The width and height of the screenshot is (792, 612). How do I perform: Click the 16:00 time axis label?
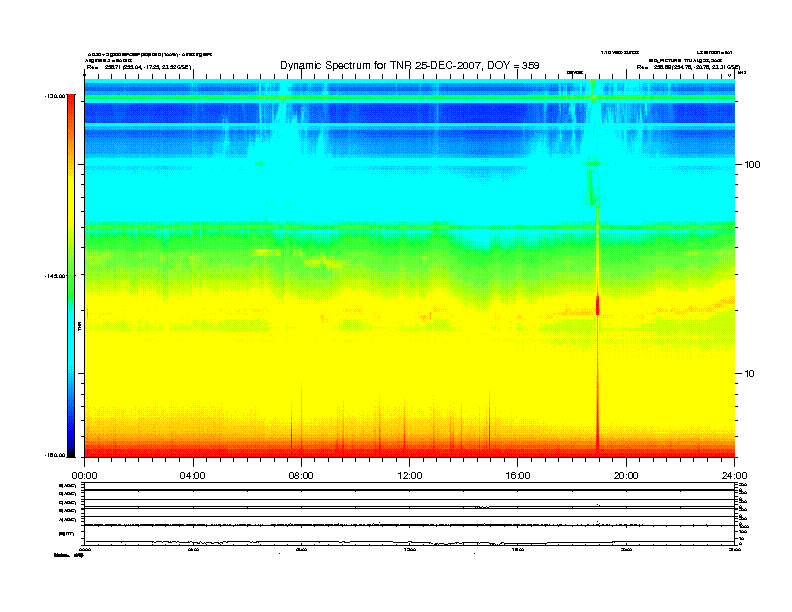(518, 476)
